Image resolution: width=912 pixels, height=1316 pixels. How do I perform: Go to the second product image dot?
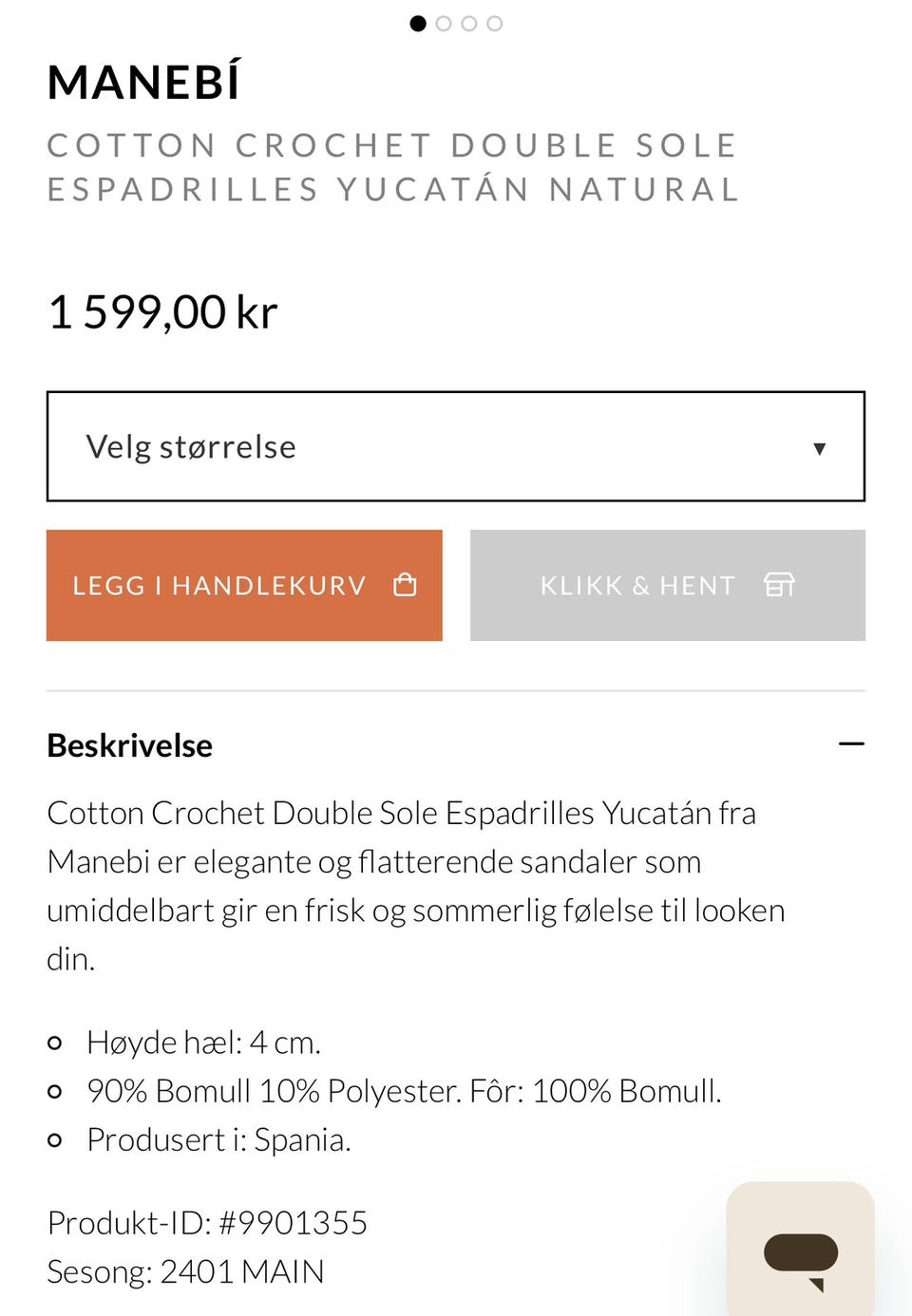444,24
